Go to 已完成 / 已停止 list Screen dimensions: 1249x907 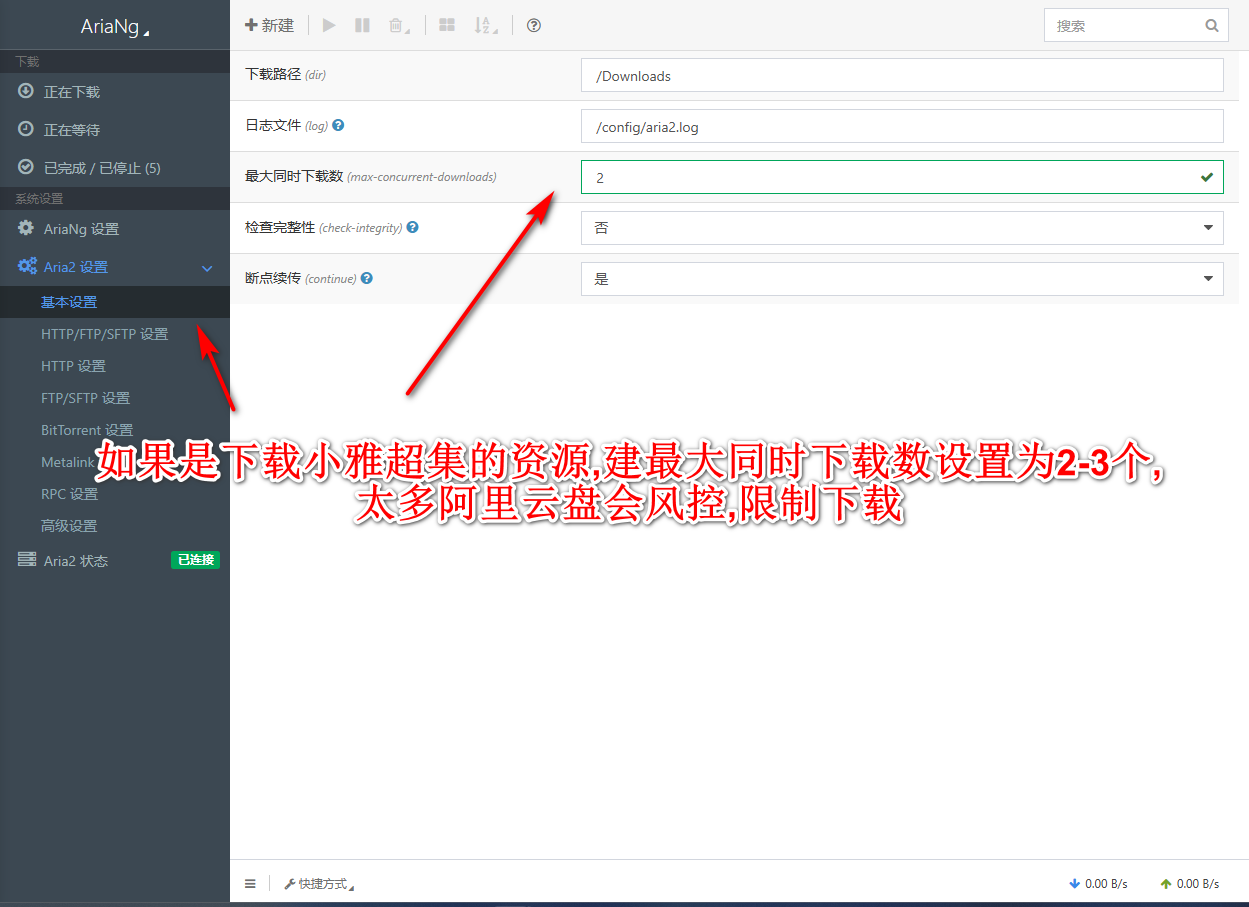[x=101, y=168]
